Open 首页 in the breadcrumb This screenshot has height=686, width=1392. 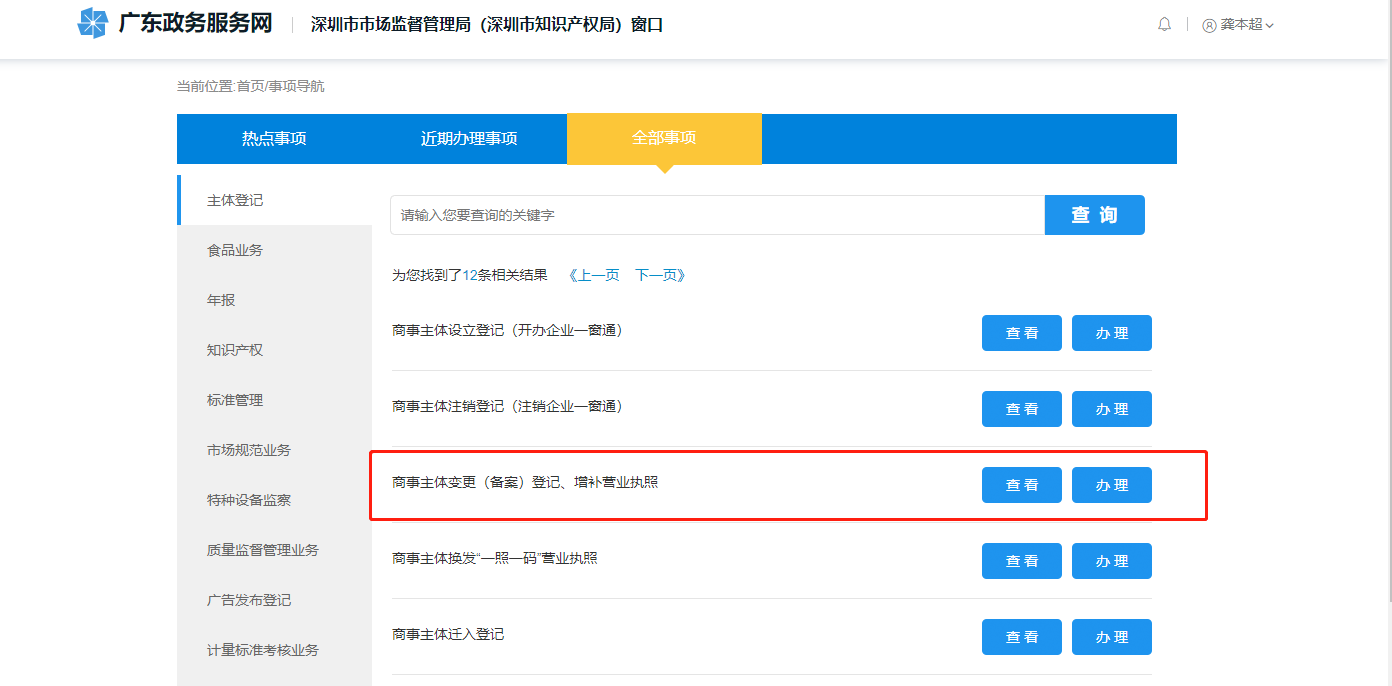tap(249, 87)
